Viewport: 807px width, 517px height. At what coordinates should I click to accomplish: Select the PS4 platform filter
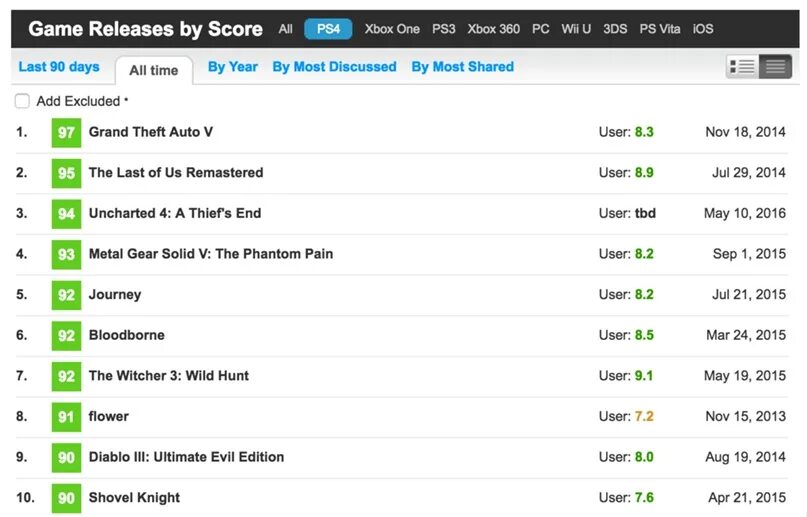328,29
